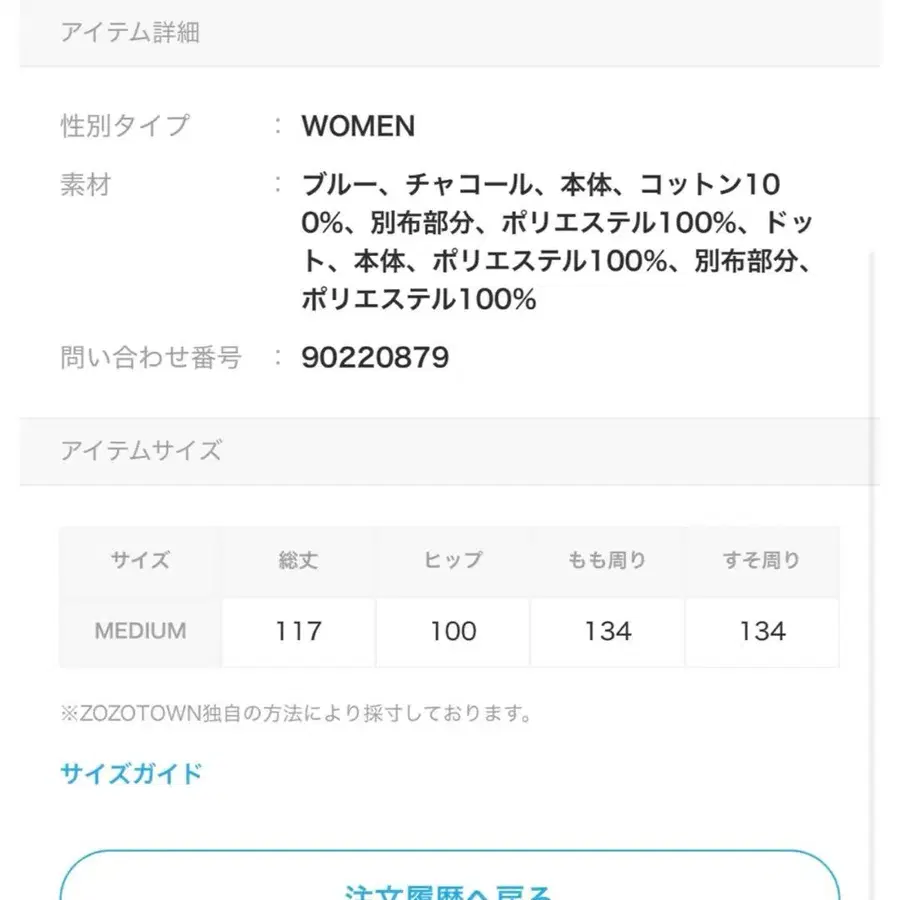Click the アイテム詳細 section header

(x=130, y=33)
